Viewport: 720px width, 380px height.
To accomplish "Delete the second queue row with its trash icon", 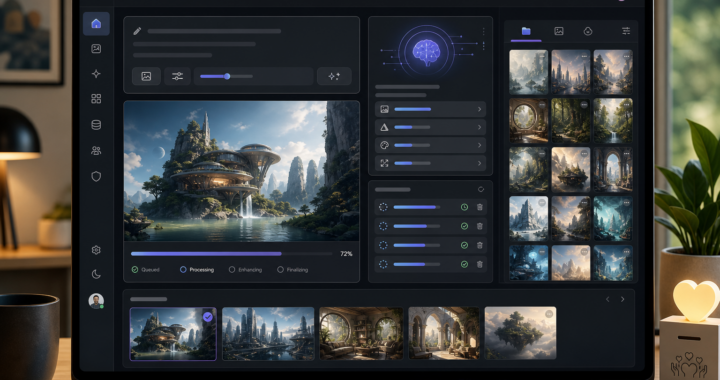I will 479,226.
